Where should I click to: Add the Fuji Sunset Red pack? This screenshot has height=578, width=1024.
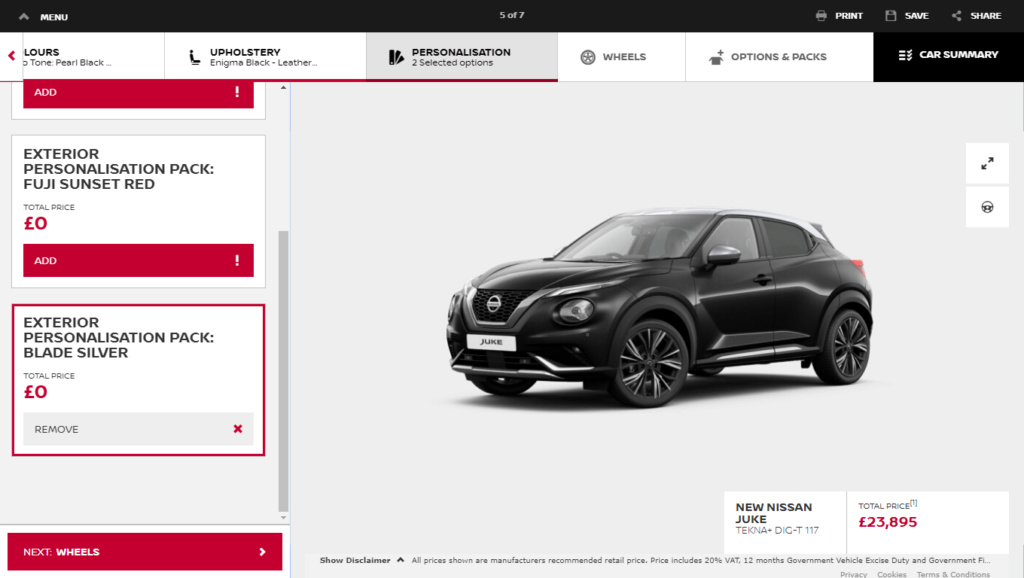point(138,261)
